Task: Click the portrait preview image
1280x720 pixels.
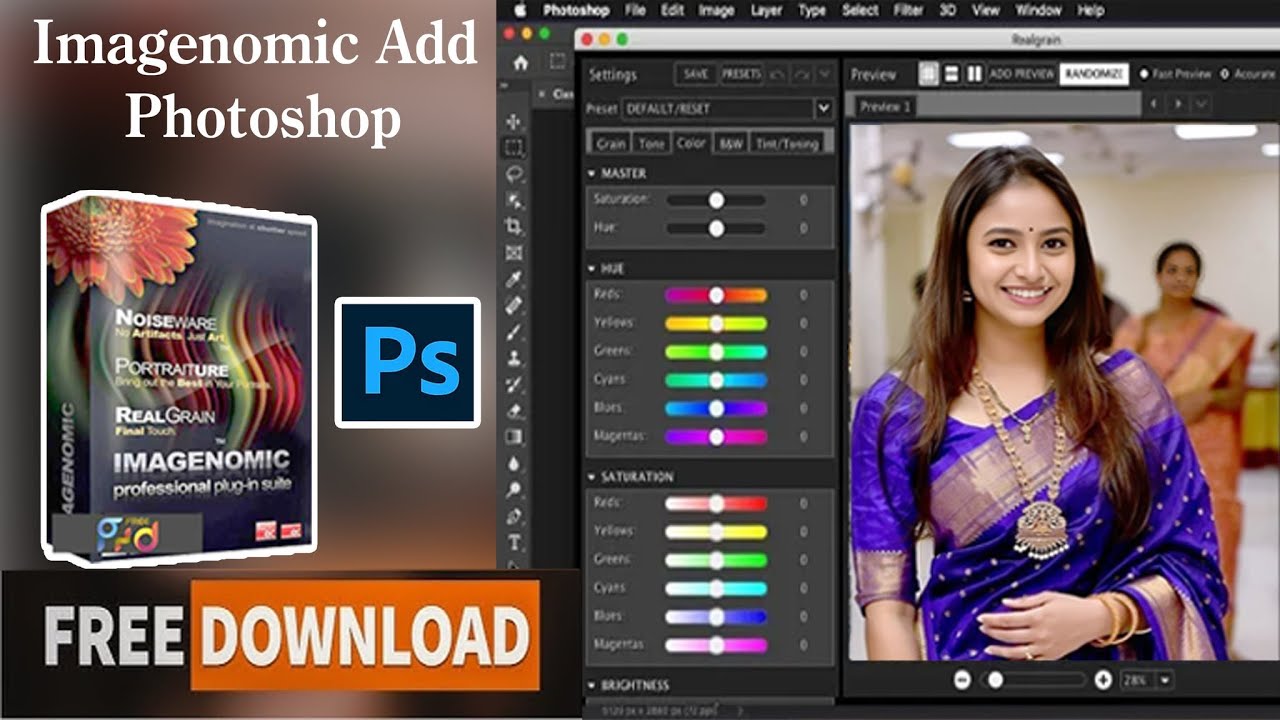Action: [1063, 392]
